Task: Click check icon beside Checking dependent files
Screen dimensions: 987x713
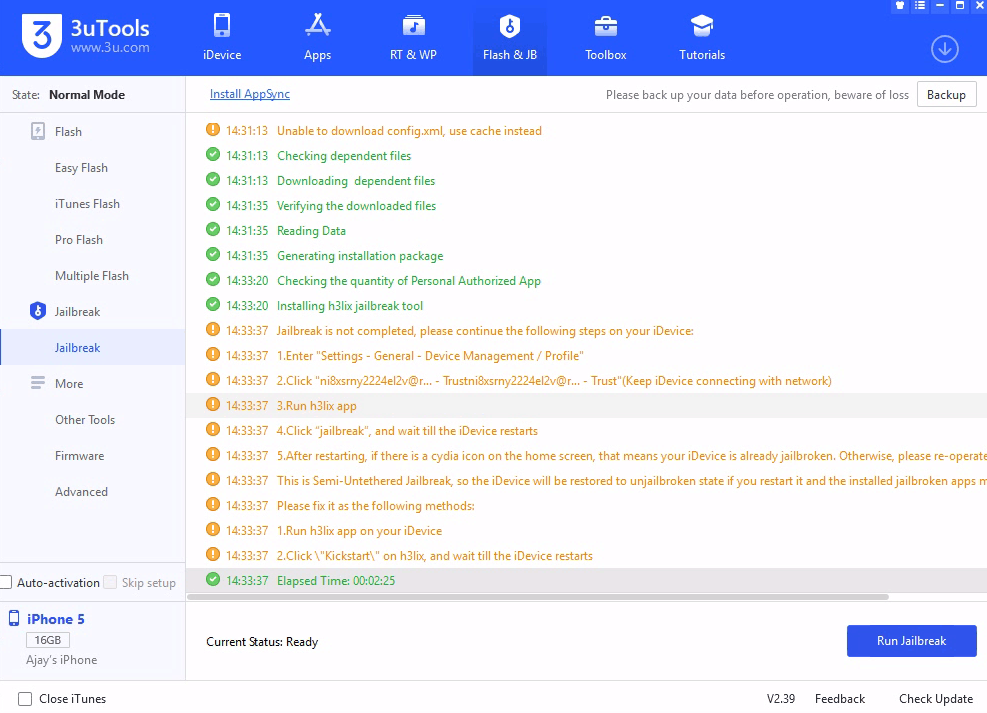Action: point(213,155)
